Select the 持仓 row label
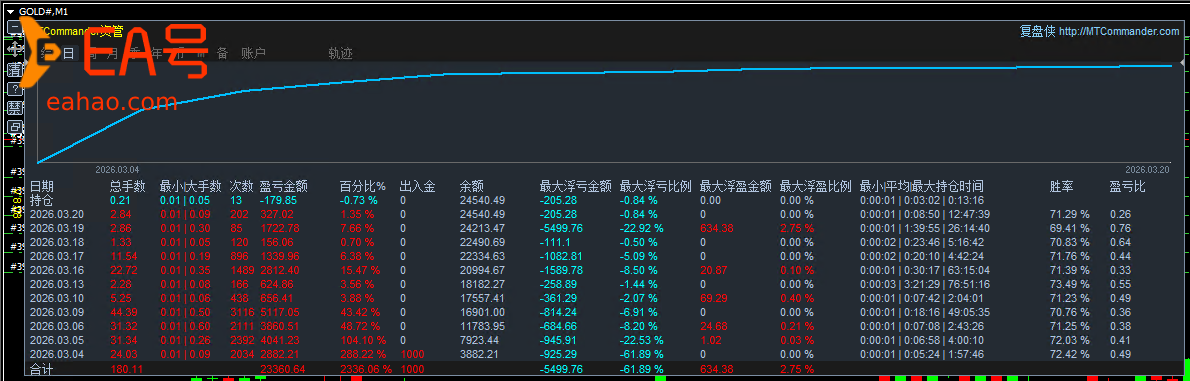The height and width of the screenshot is (381, 1190). pyautogui.click(x=42, y=200)
